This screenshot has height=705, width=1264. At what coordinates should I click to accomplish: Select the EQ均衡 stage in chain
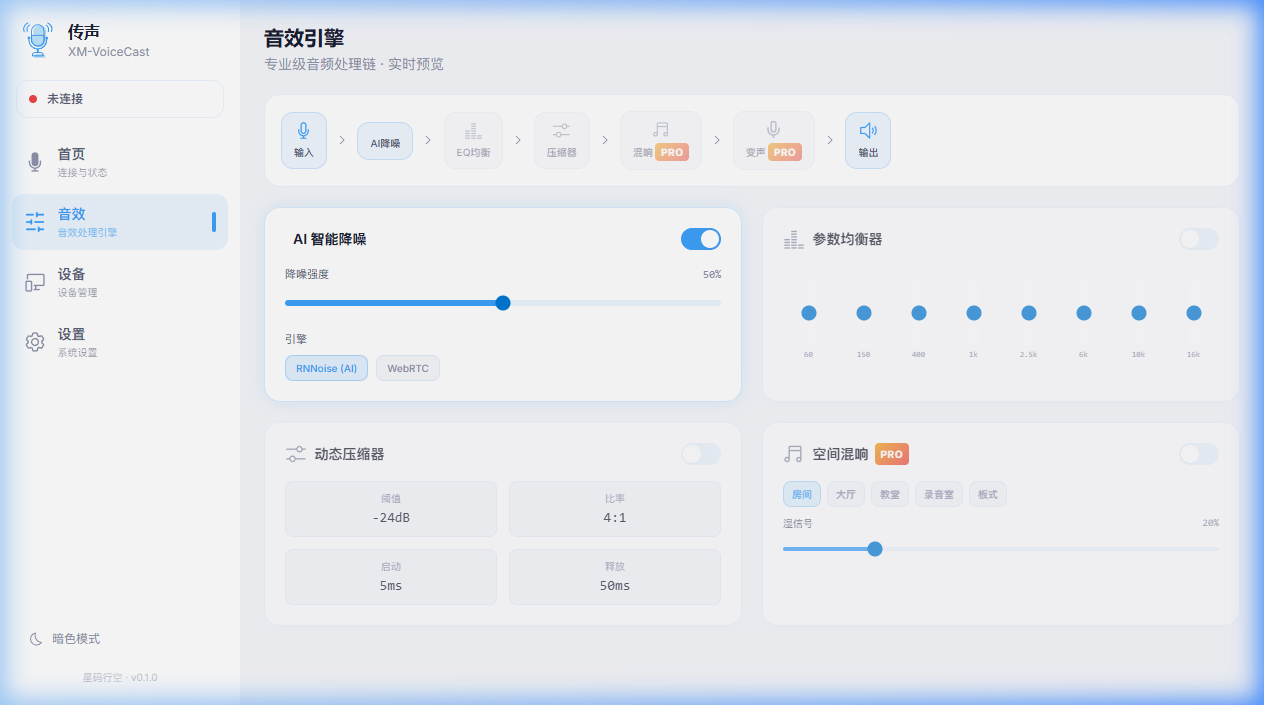[x=473, y=140]
